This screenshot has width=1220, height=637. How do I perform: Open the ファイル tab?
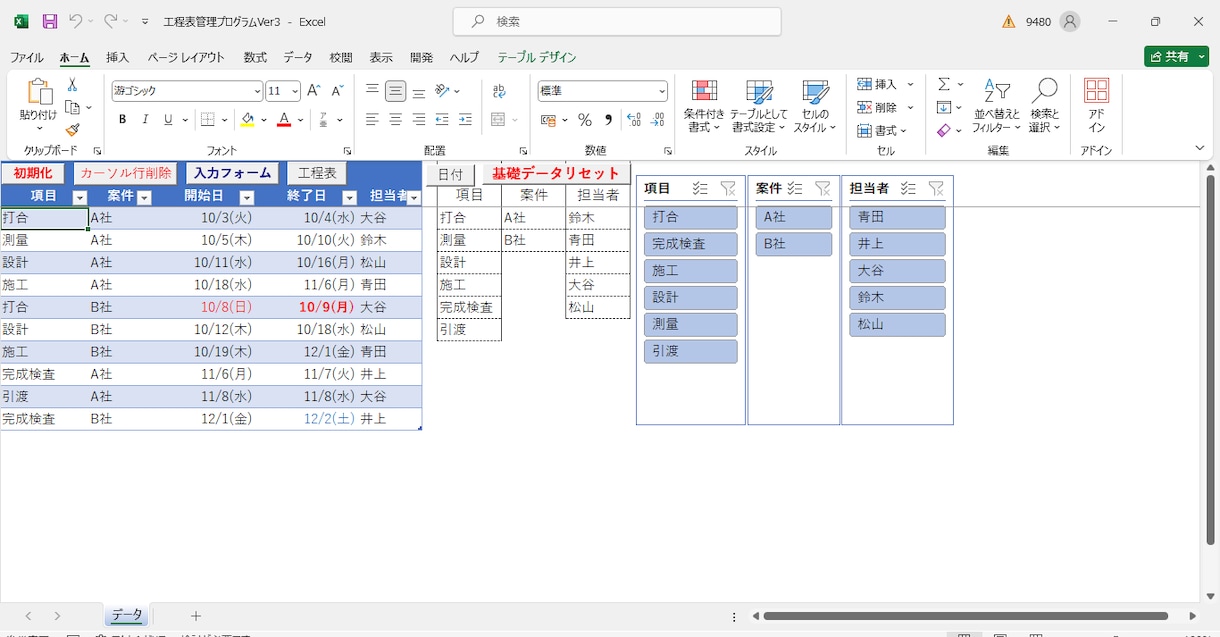(27, 57)
